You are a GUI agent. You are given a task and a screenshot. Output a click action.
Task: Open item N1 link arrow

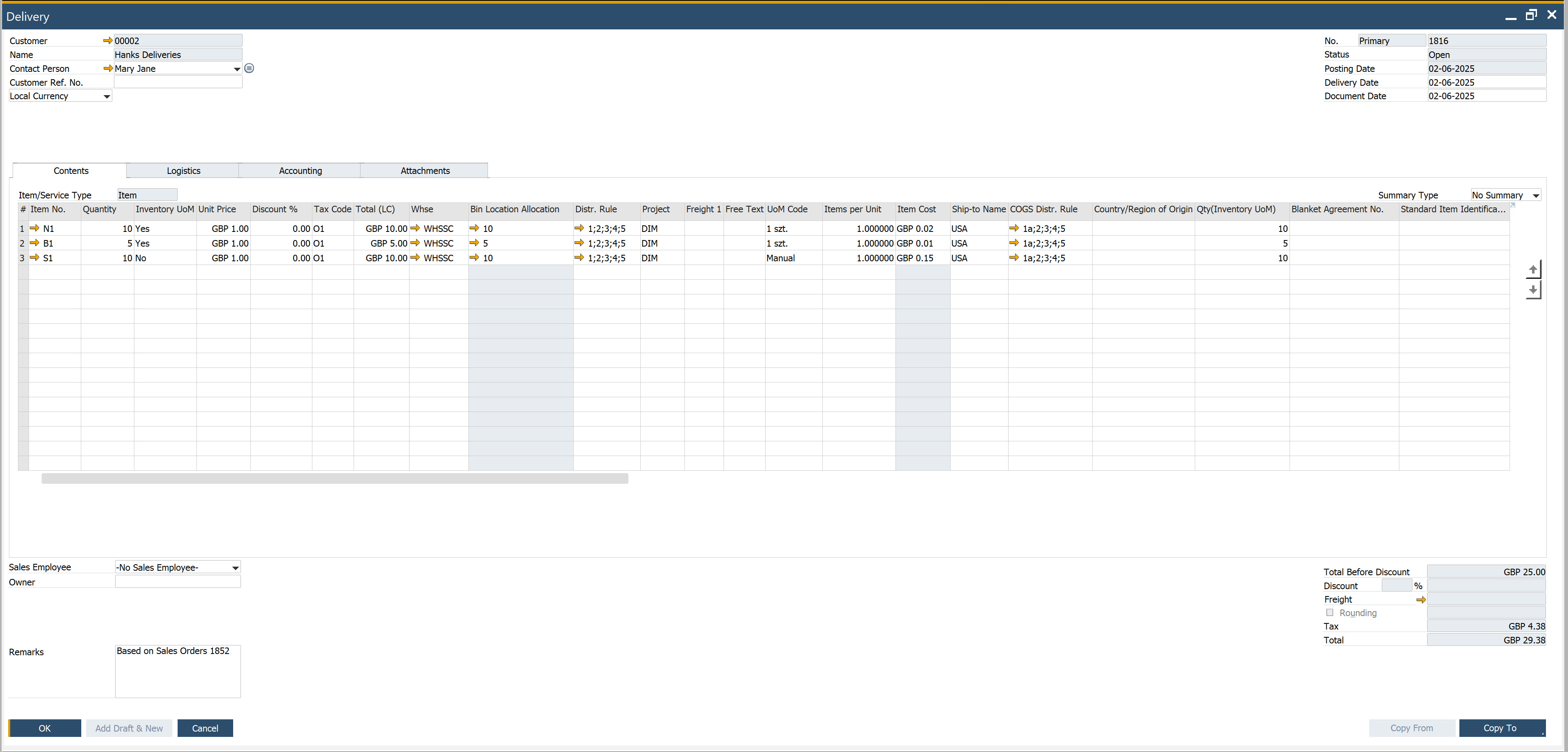(x=35, y=228)
